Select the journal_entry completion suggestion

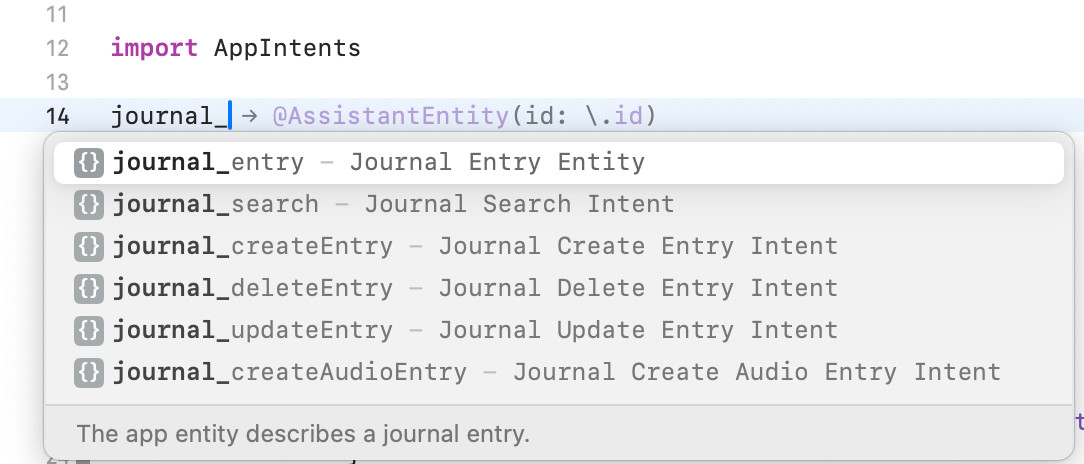[x=559, y=163]
